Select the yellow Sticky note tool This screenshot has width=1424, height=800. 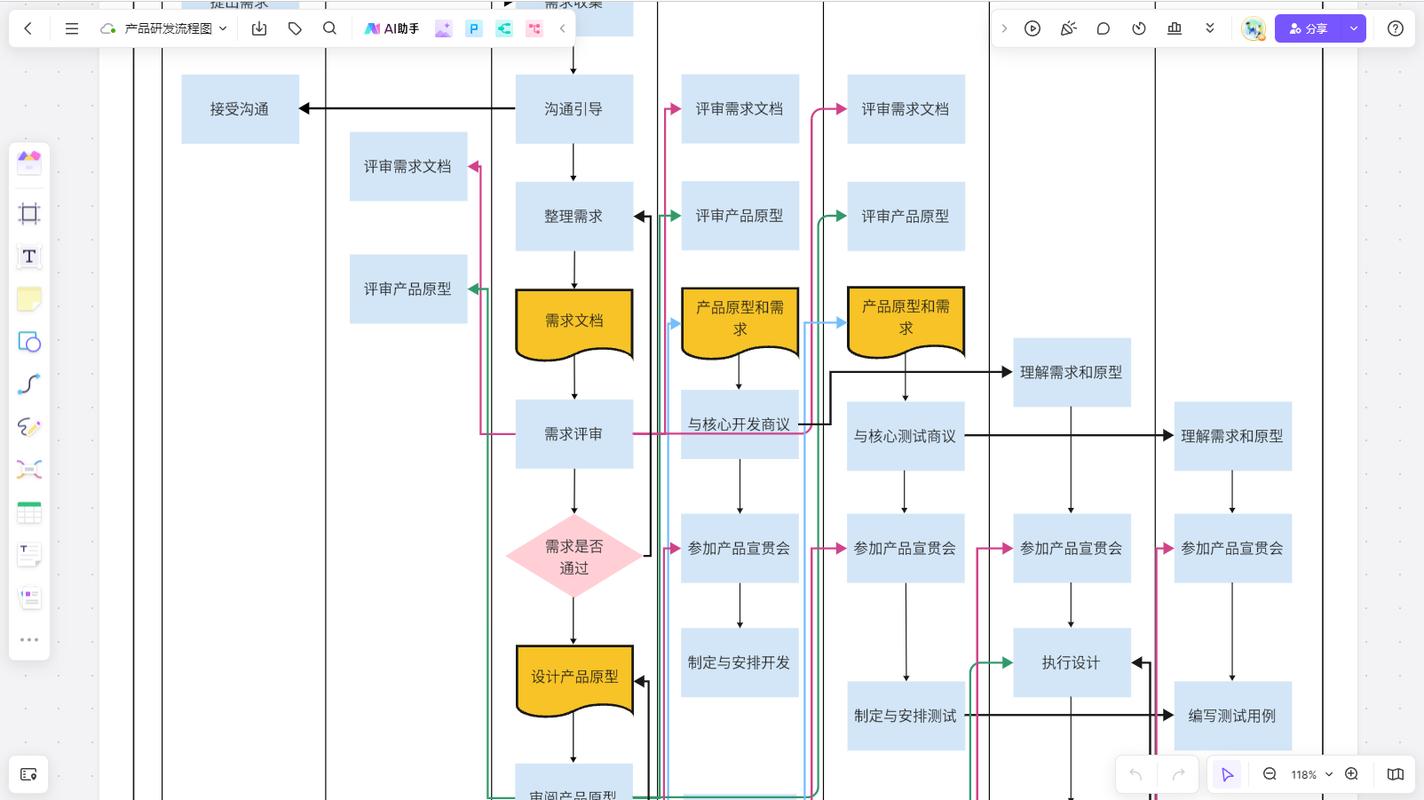(x=29, y=299)
